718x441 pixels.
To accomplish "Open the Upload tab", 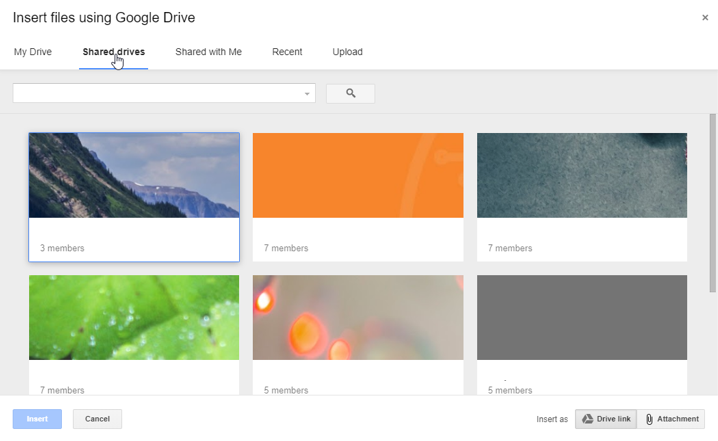I will (348, 52).
